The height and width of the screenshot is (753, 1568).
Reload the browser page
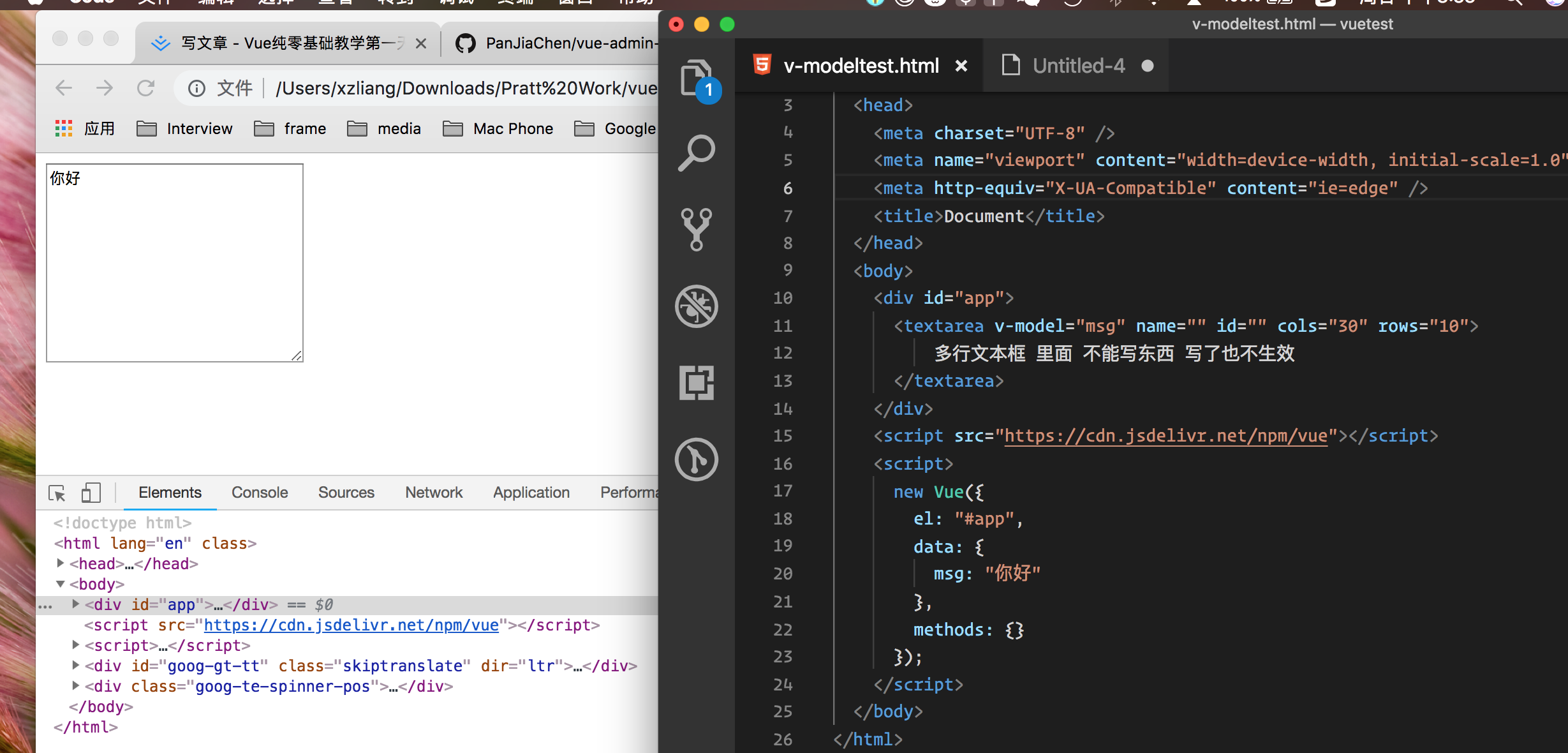(146, 88)
